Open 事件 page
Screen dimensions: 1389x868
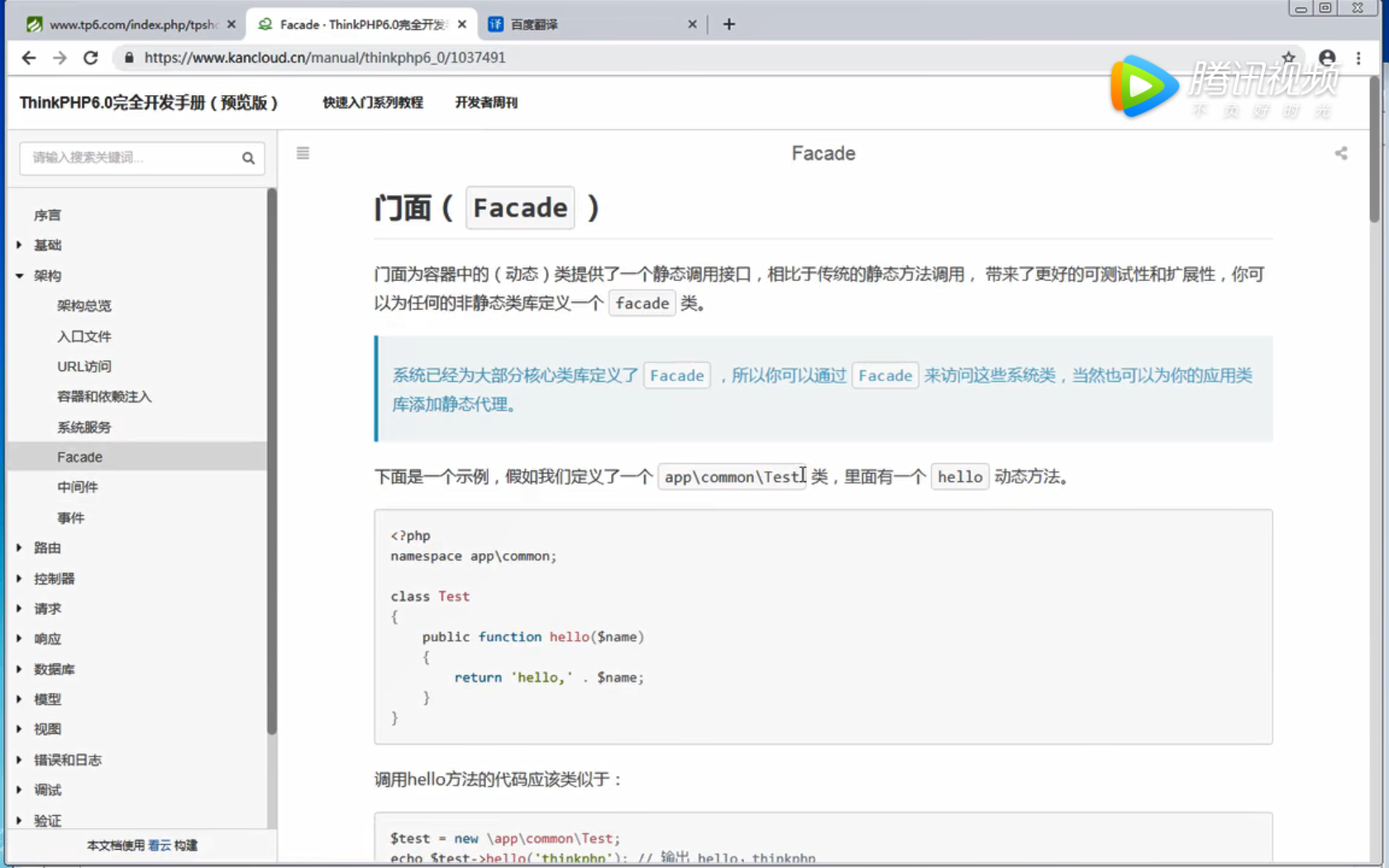[70, 517]
